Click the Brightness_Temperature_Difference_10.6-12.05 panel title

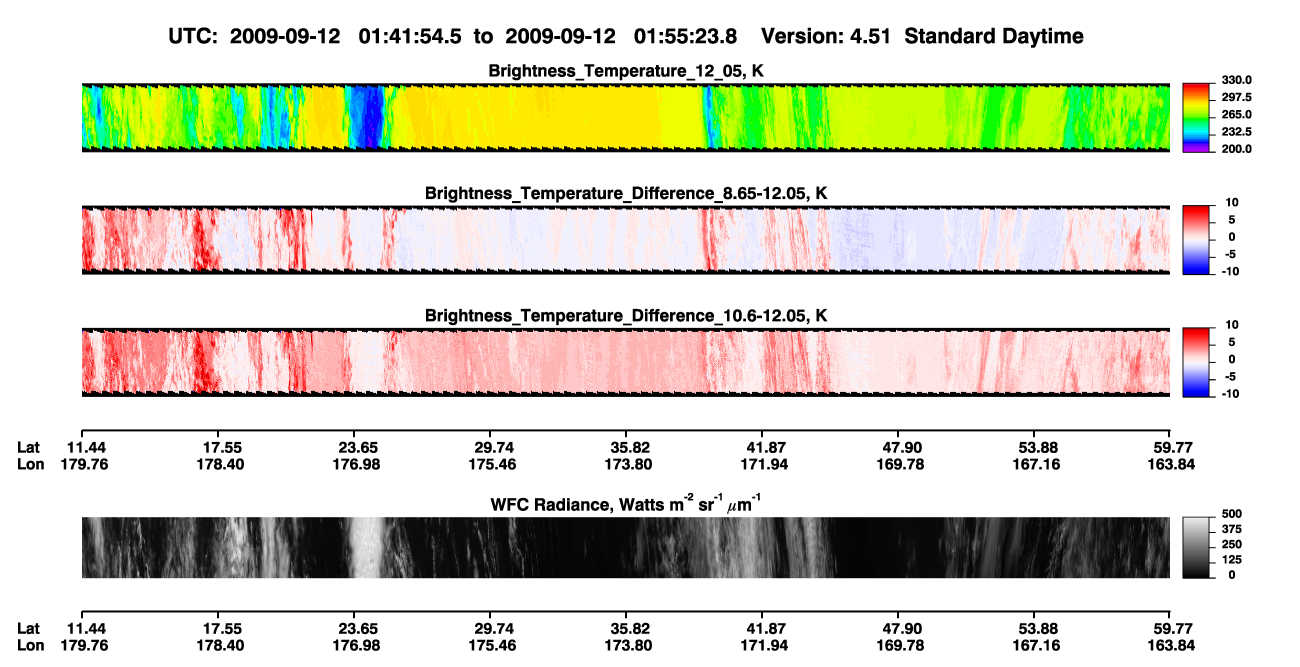(626, 316)
